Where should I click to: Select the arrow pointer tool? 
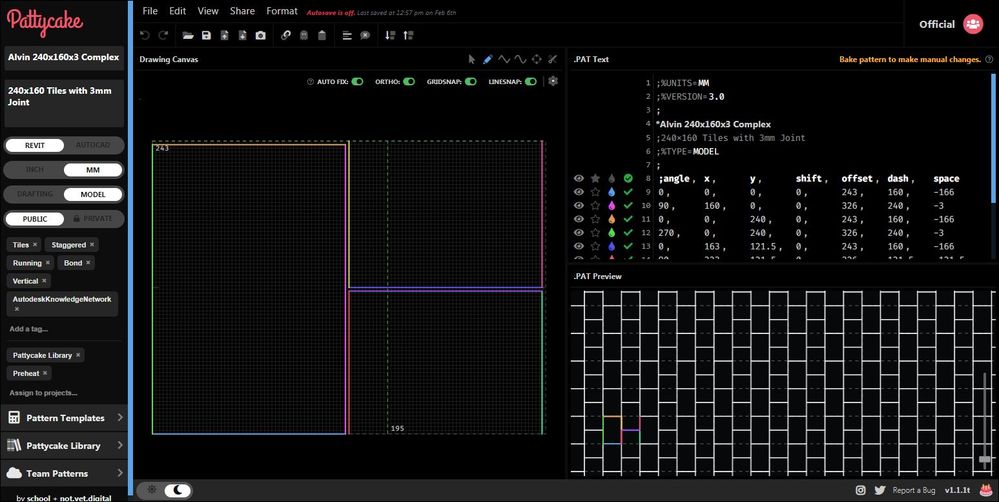(472, 59)
